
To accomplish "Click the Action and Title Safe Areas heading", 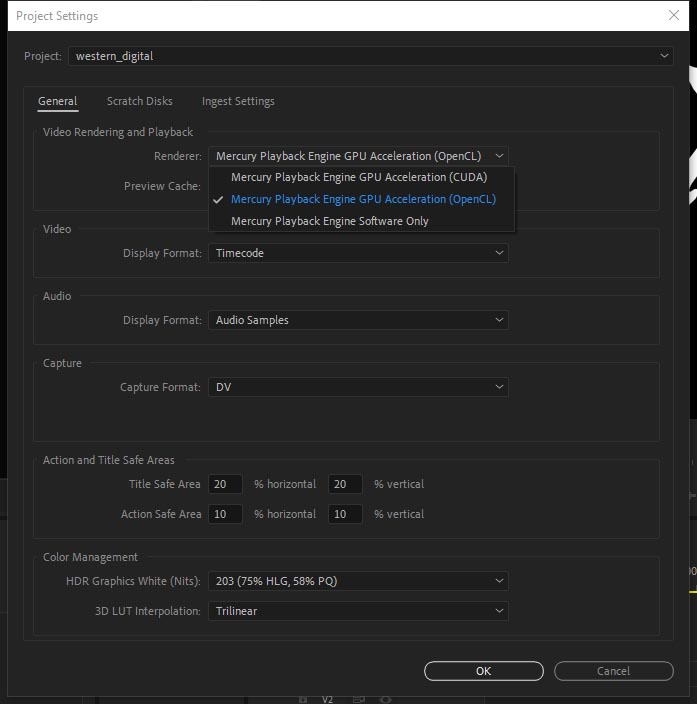I will [109, 460].
